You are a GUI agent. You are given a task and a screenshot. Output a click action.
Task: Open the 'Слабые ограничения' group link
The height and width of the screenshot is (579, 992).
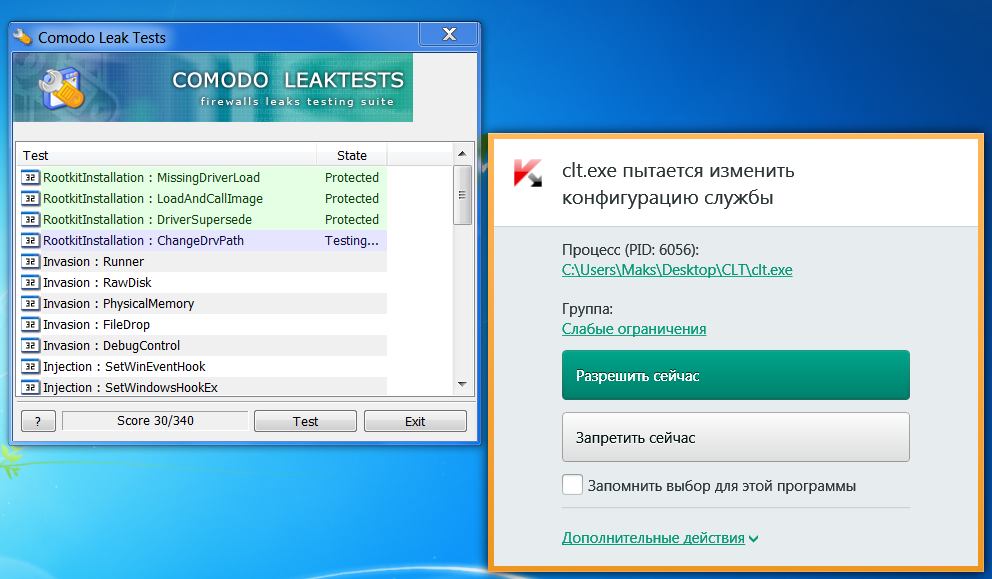(634, 329)
